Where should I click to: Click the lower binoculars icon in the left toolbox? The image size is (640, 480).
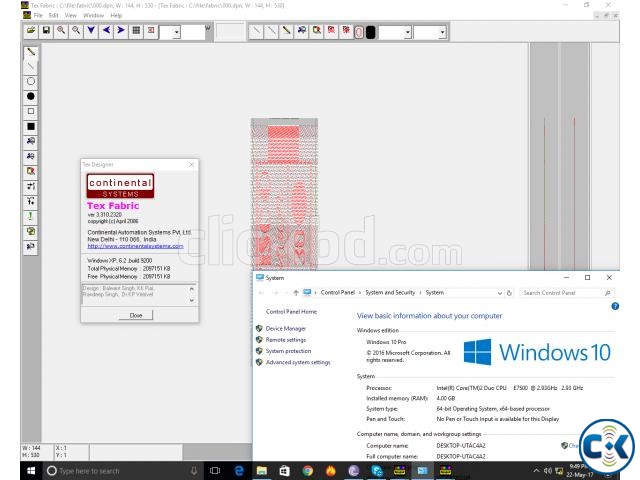pyautogui.click(x=31, y=156)
